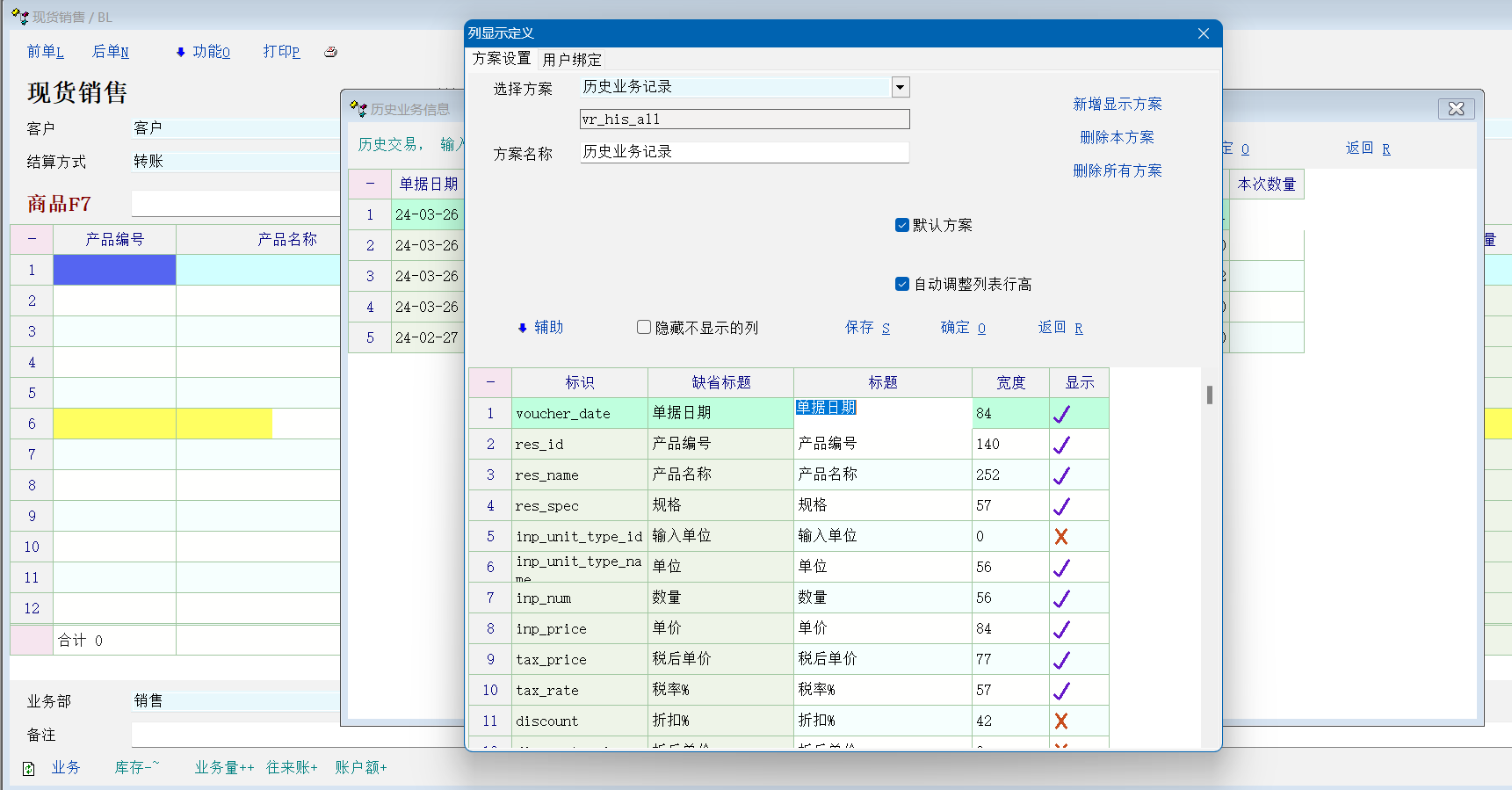Open the 选择方案 dropdown arrow
Image resolution: width=1512 pixels, height=790 pixels.
(x=900, y=87)
